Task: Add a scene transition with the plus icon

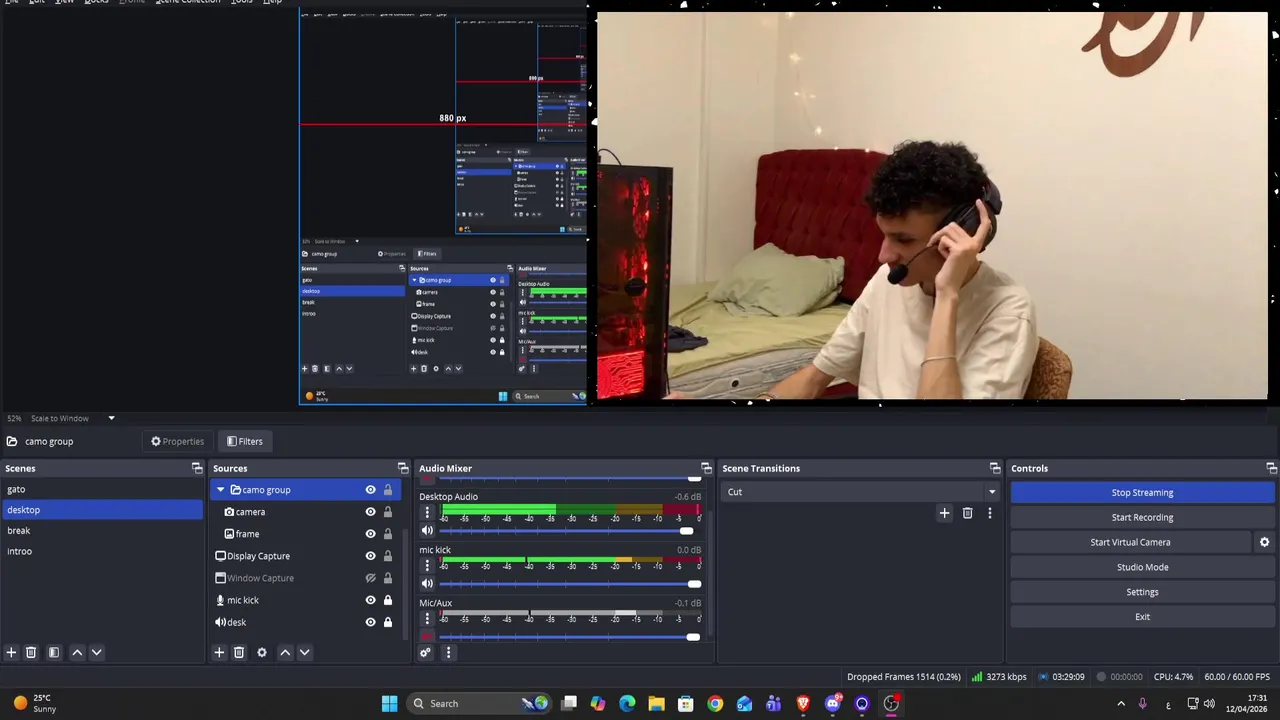Action: coord(944,513)
